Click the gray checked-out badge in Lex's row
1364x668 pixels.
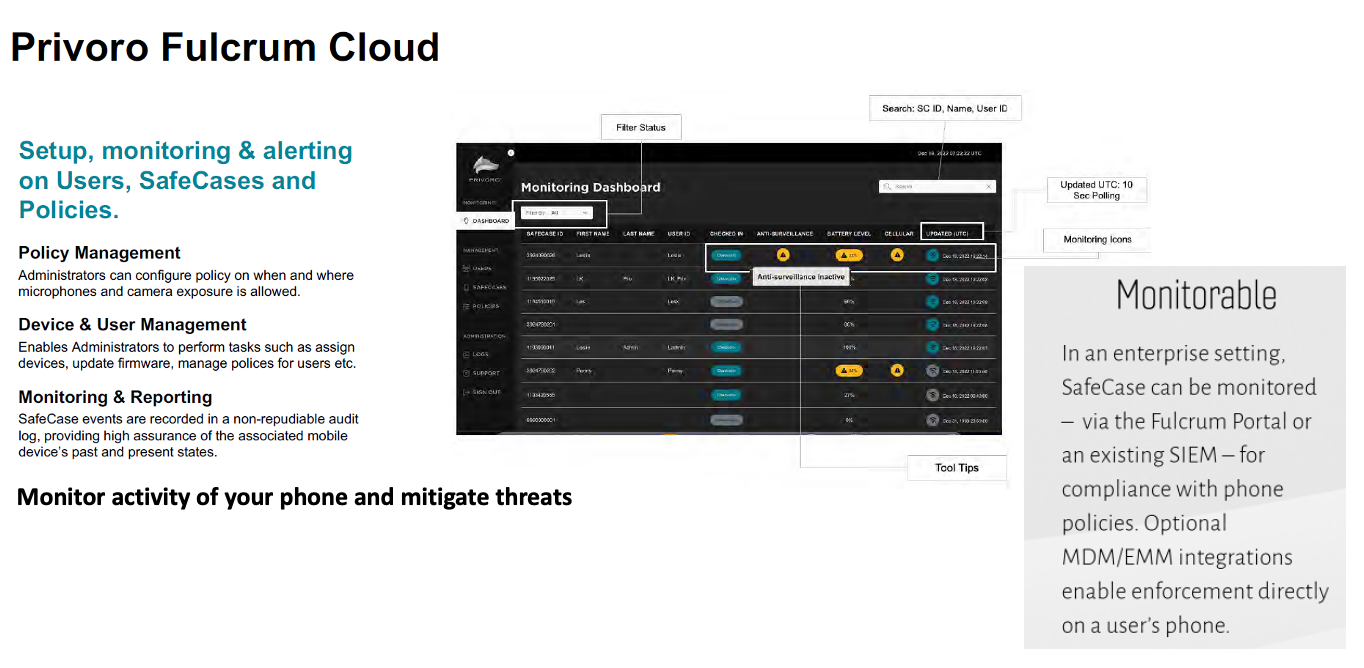[x=726, y=301]
